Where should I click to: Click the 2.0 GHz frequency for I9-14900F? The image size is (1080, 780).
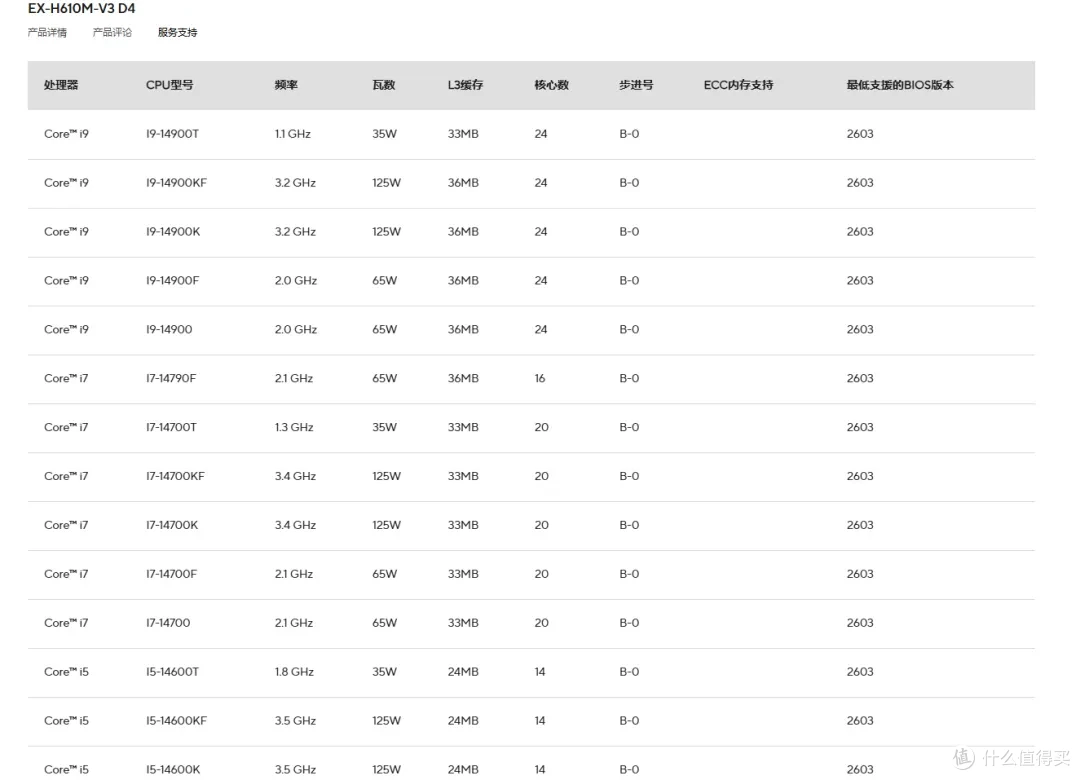[x=296, y=280]
